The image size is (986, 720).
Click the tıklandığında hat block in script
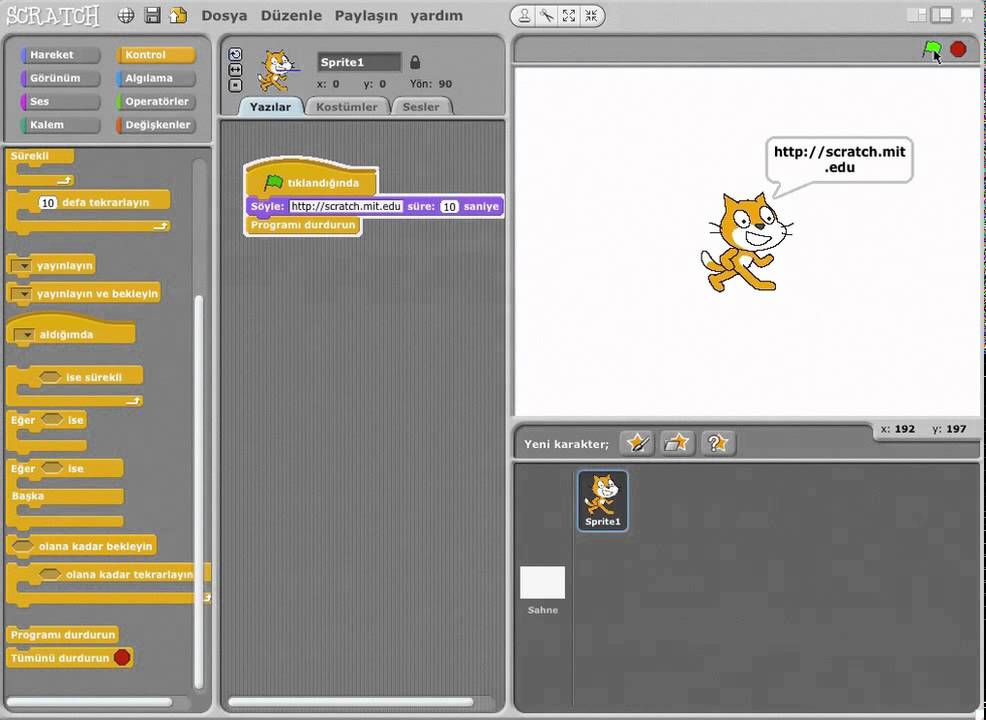point(311,179)
